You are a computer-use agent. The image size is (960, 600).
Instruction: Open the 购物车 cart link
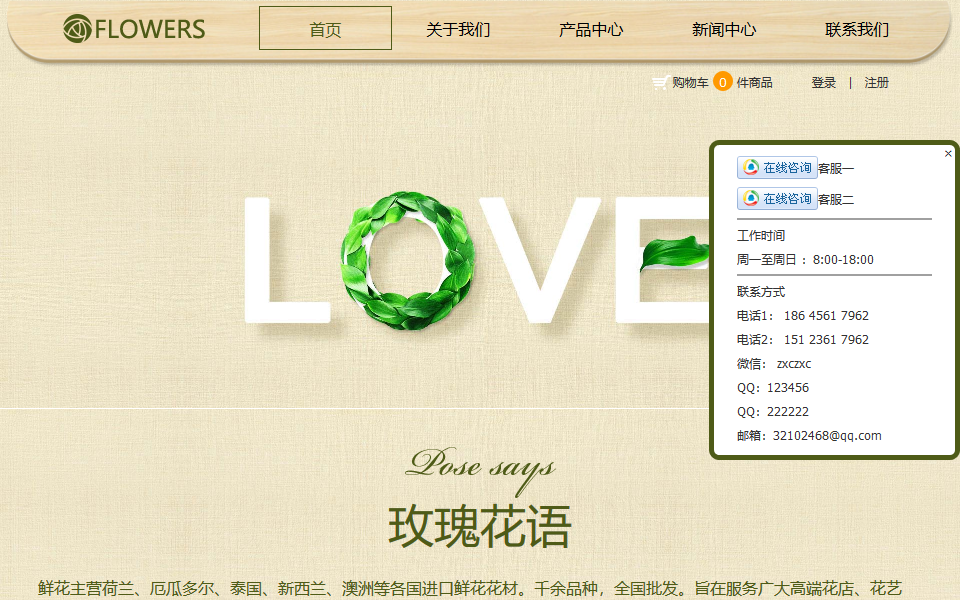point(690,83)
